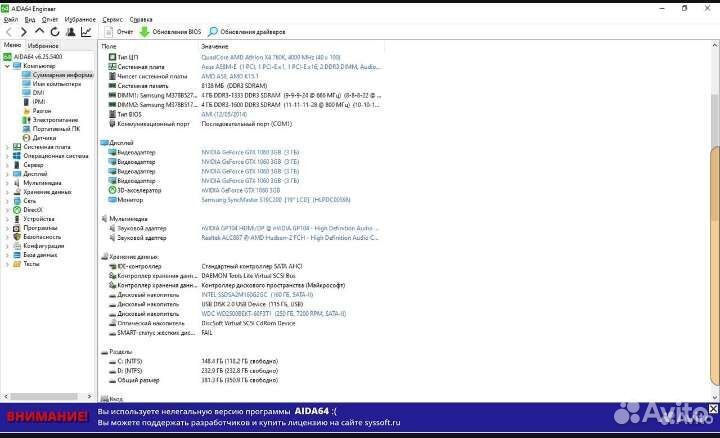
Task: Open the QuadCore AMD Athlon CPU link
Action: coord(271,57)
